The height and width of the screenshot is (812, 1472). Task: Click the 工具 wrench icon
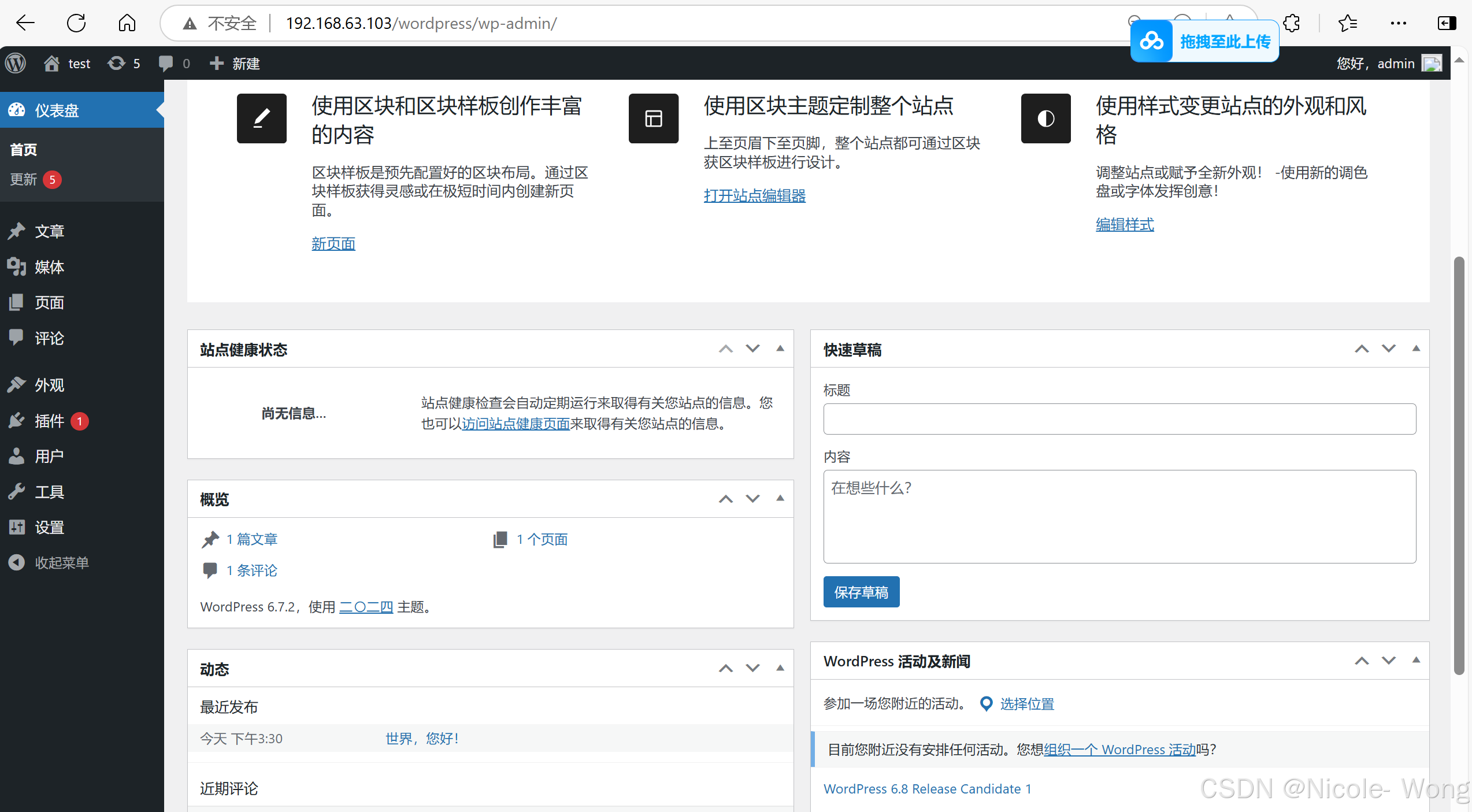[17, 491]
